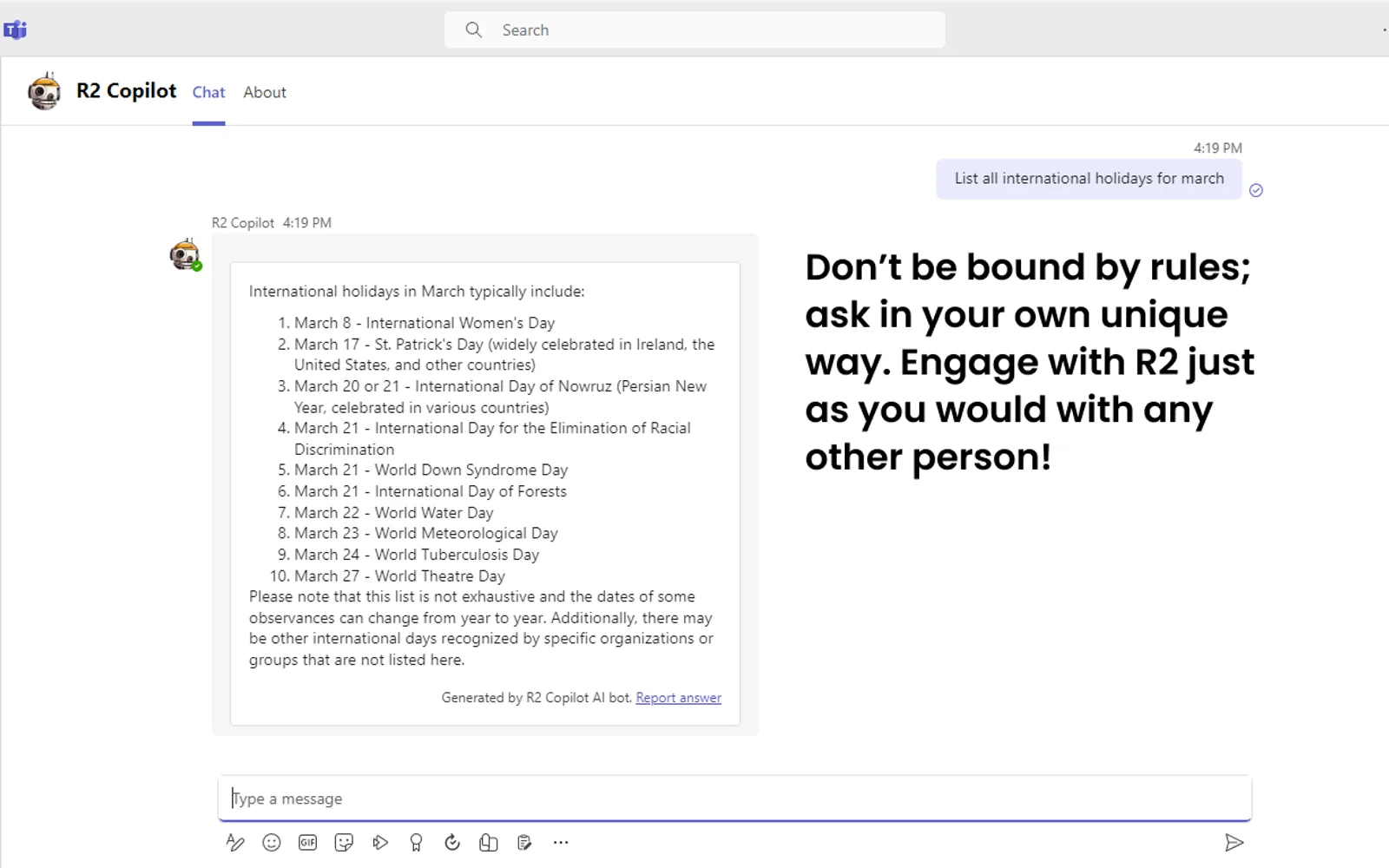Select the 'List all international holidays for march' message
The height and width of the screenshot is (868, 1389).
click(1089, 179)
